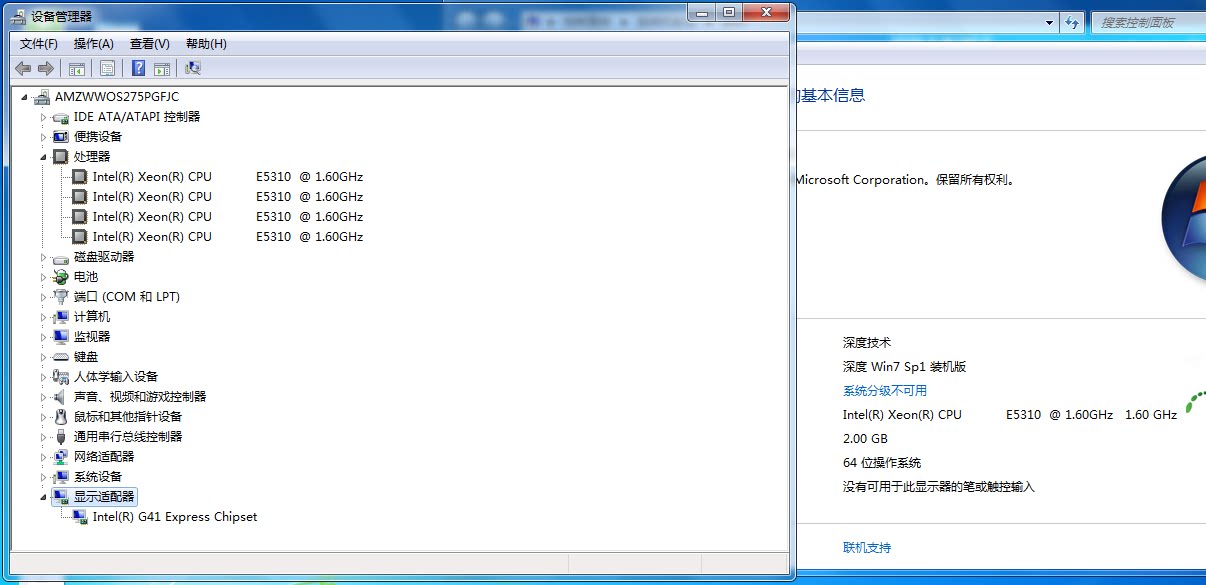Click the 深度技术 manufacturer text
The width and height of the screenshot is (1206, 585).
pos(867,343)
